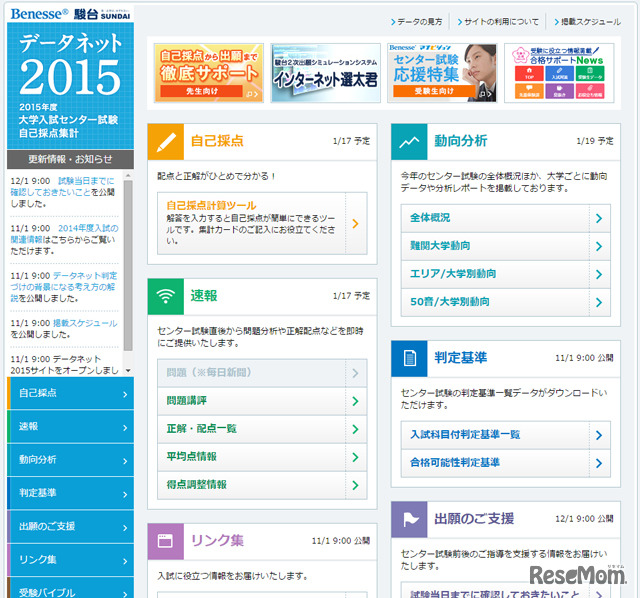Click the 出願のご支援 section heading
The height and width of the screenshot is (598, 640).
(474, 519)
